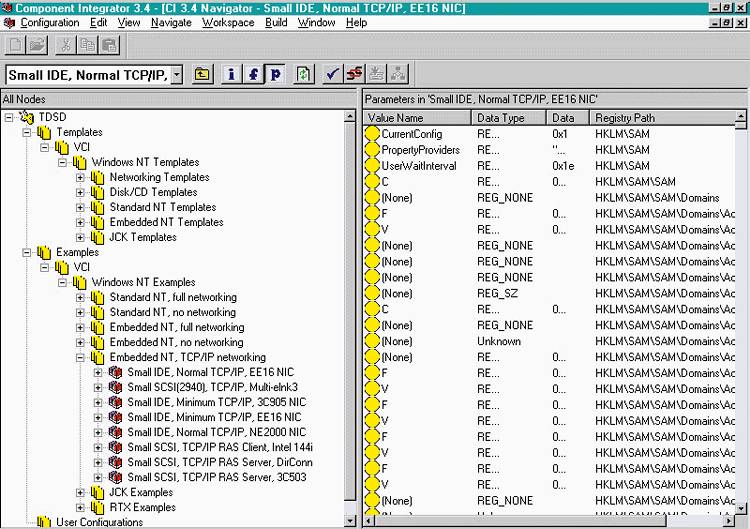Click Small IDE, Minimum TCP/IP, 3C905 cube icon

115,402
